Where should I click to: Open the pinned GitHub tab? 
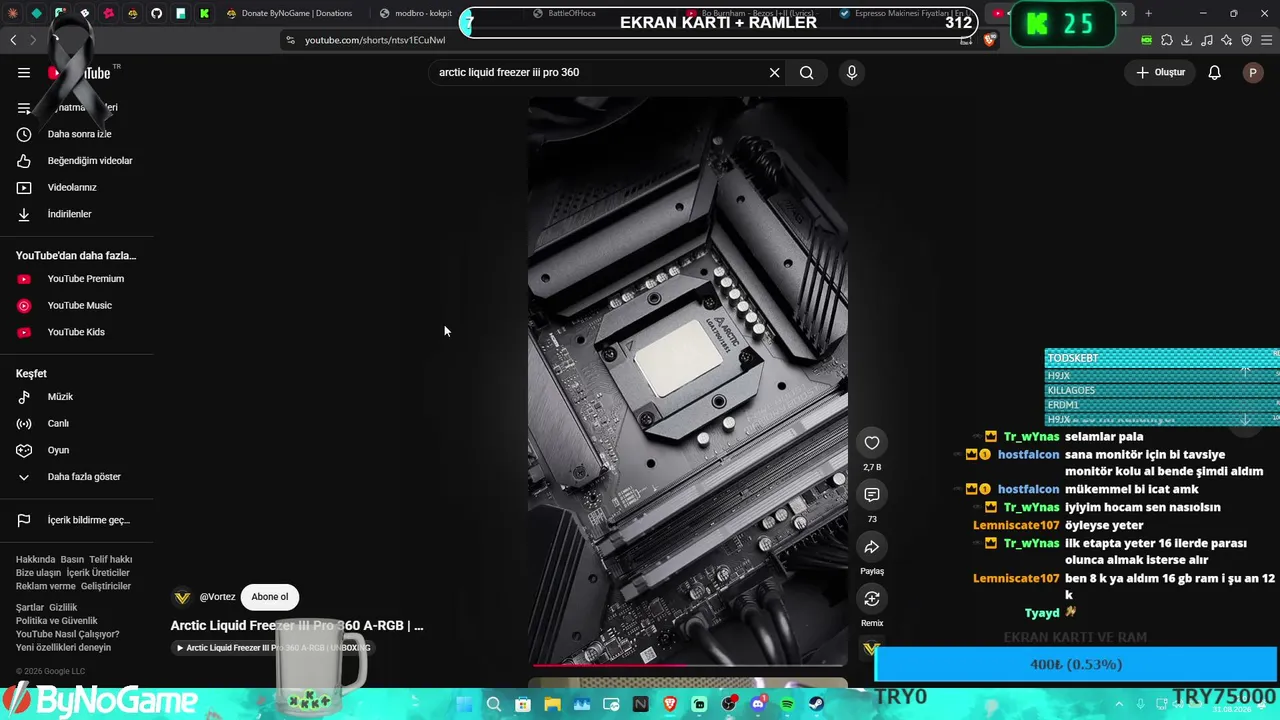pyautogui.click(x=157, y=13)
